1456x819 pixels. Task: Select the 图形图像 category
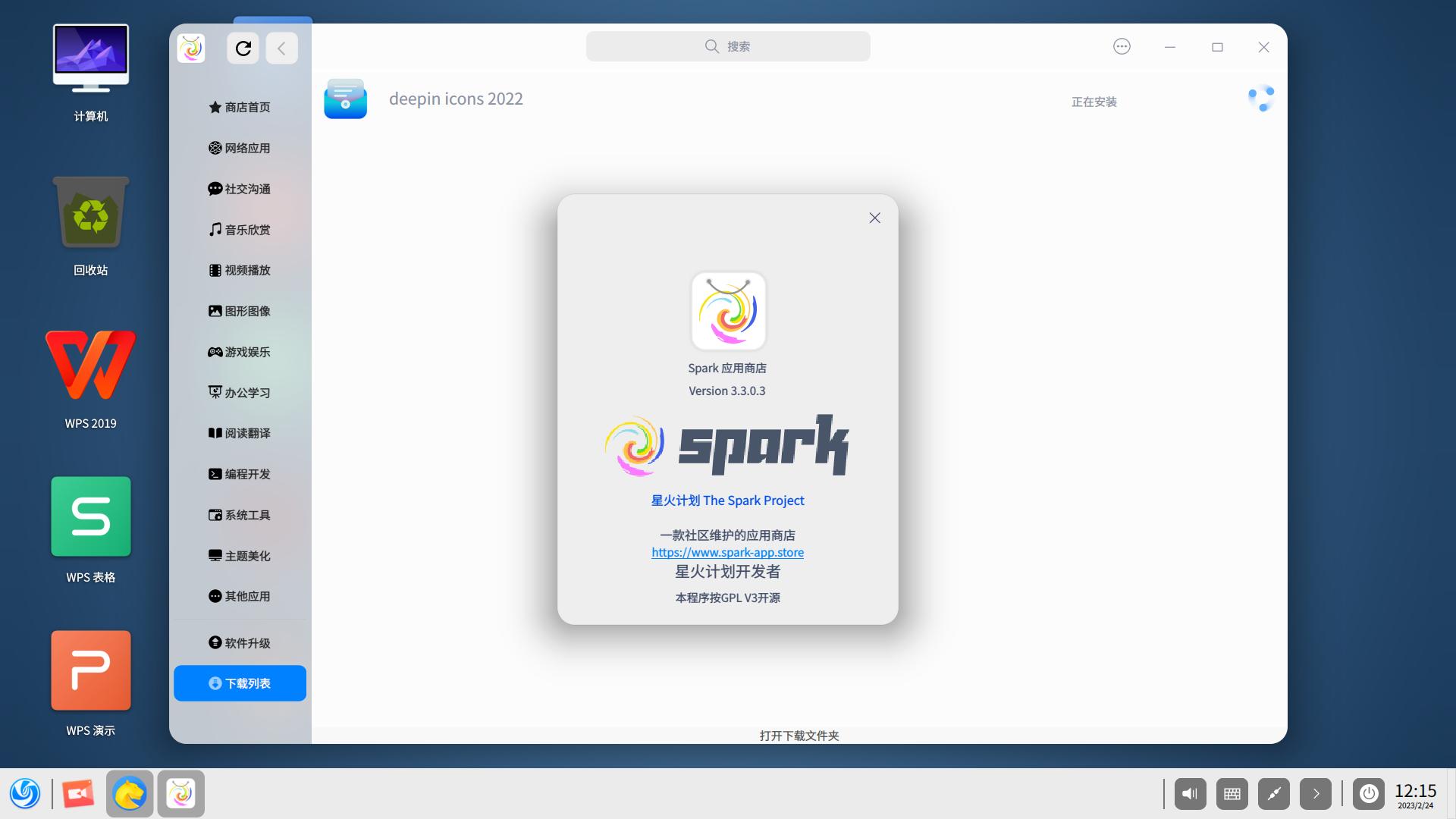click(x=245, y=311)
